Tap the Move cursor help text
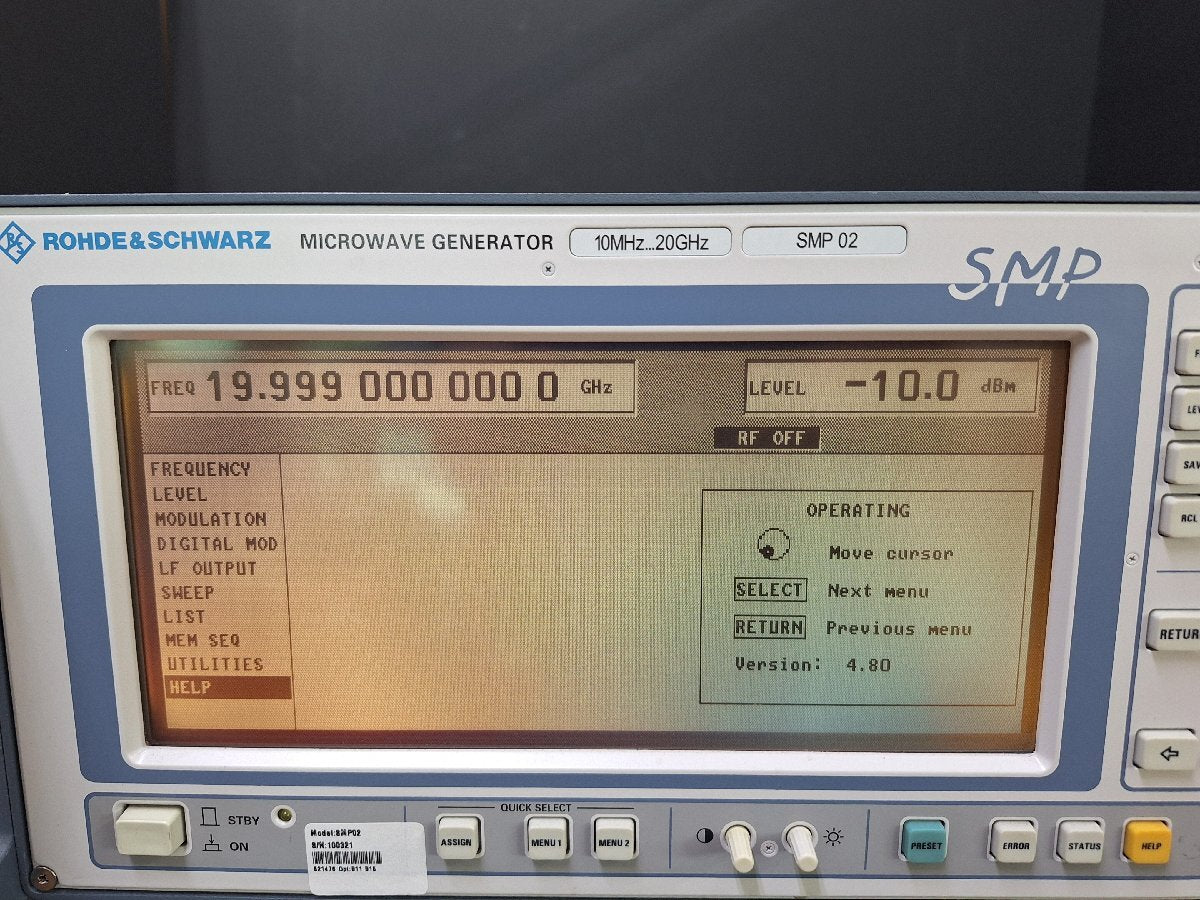This screenshot has width=1200, height=900. coord(891,553)
